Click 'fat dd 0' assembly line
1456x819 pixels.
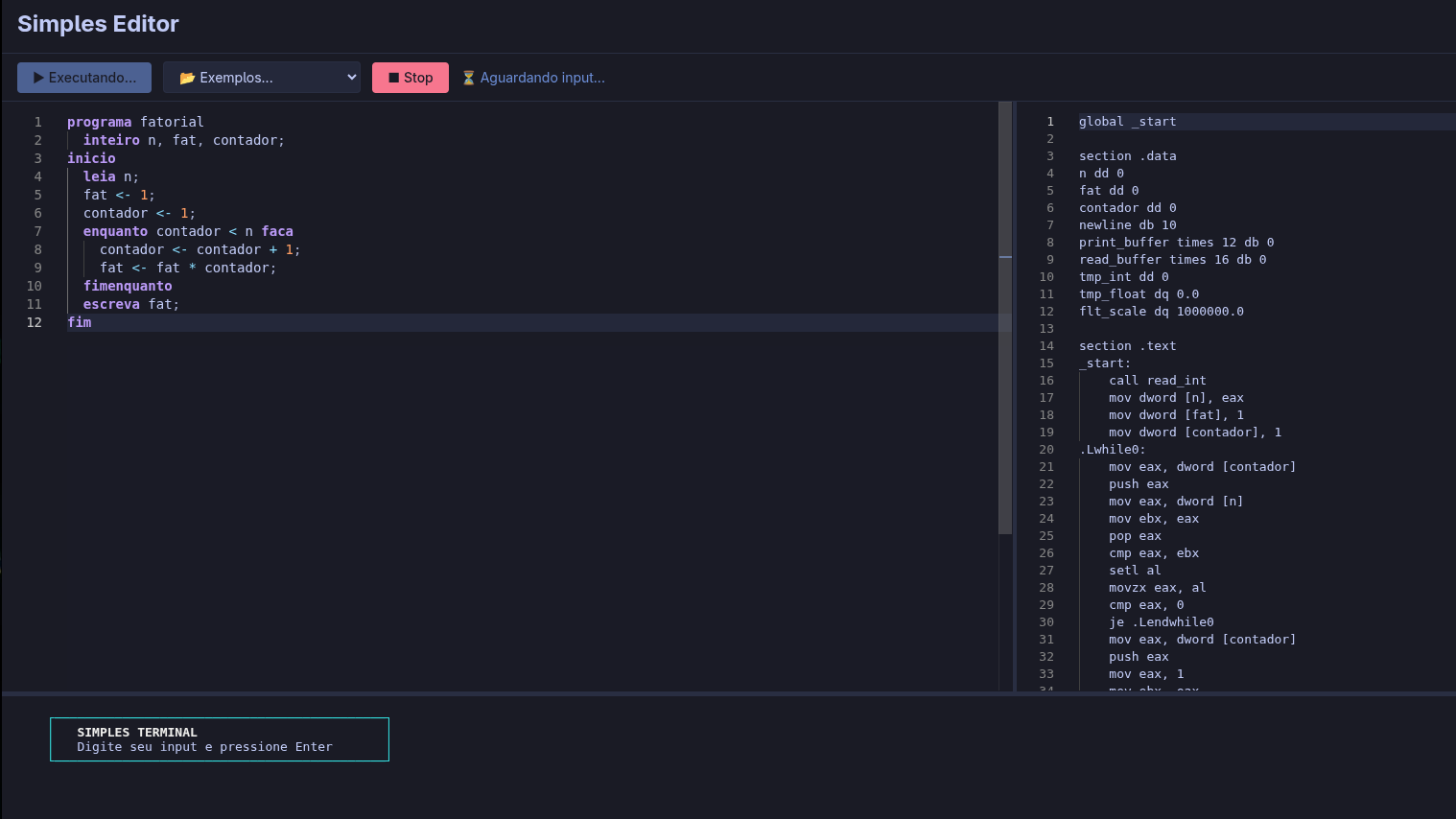[x=1109, y=191]
